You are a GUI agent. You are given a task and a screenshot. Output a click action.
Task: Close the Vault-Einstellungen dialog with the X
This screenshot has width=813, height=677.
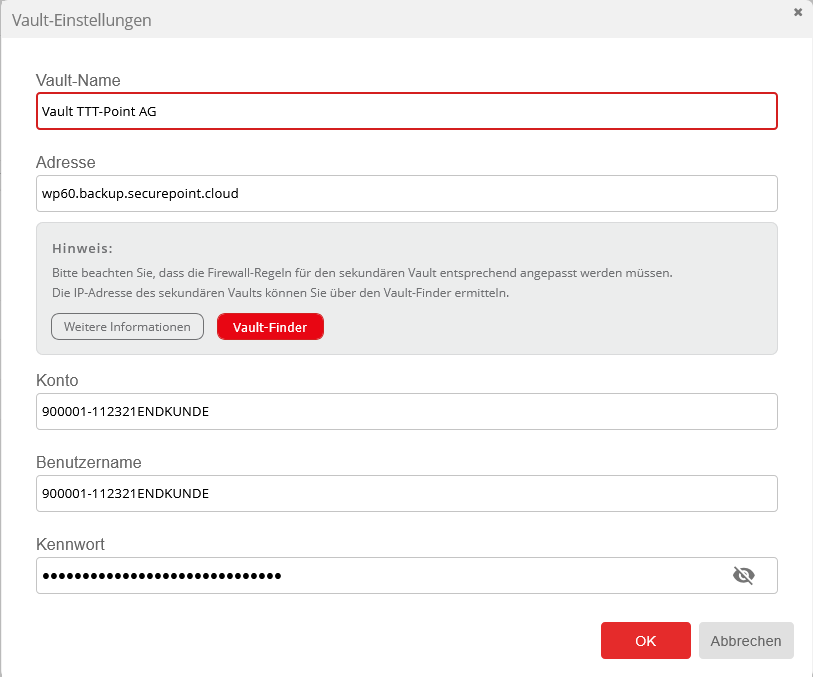pyautogui.click(x=797, y=13)
